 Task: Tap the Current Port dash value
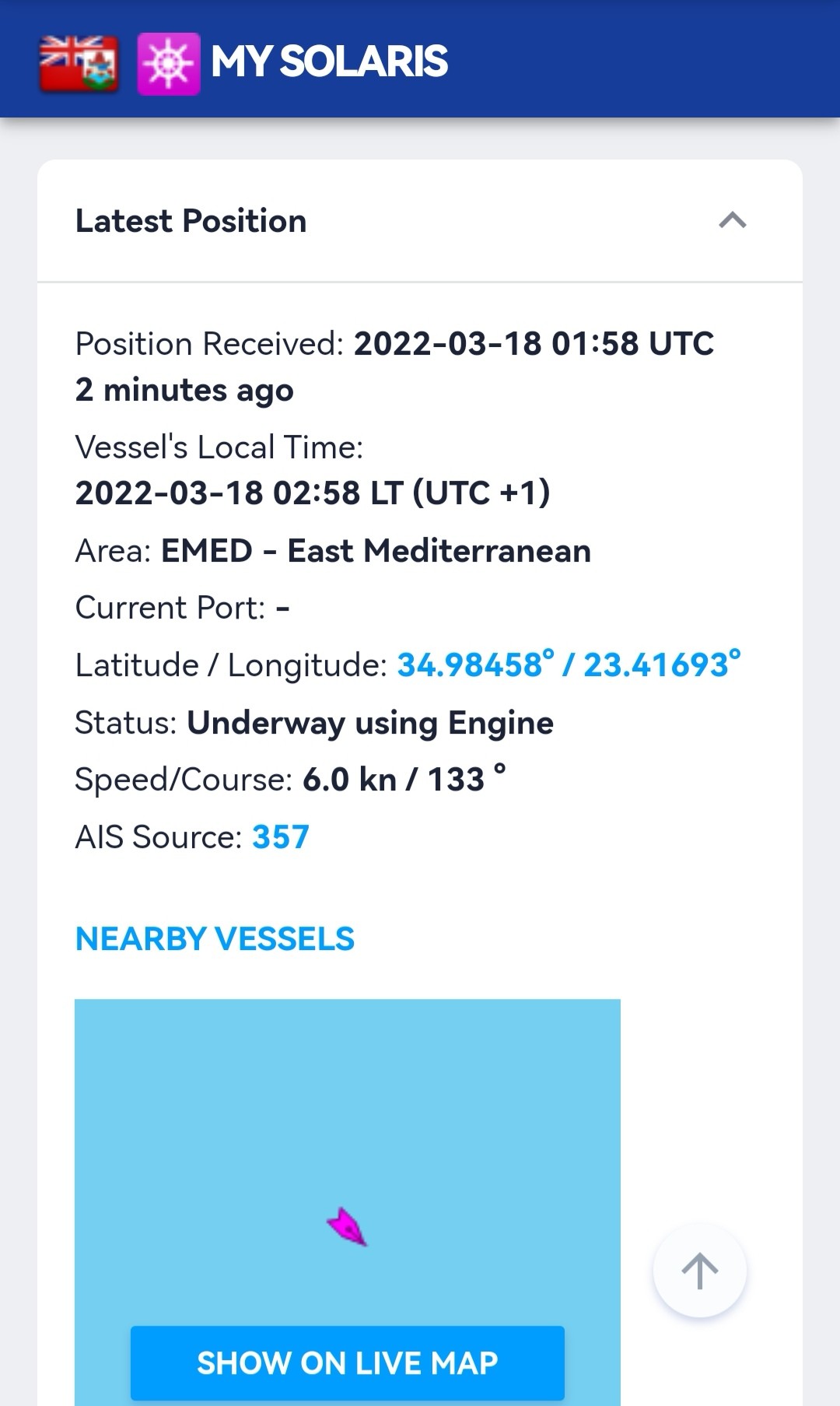point(283,608)
